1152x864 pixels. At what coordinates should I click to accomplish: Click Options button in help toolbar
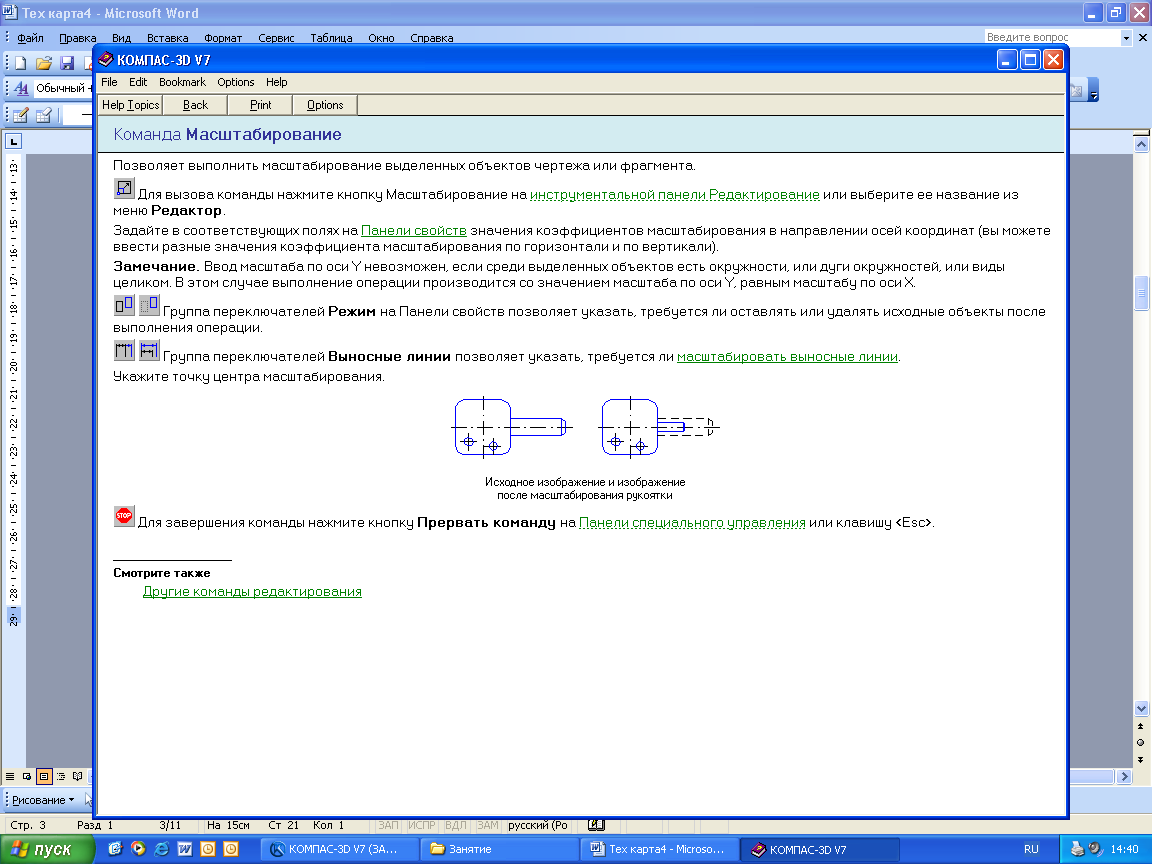tap(325, 105)
